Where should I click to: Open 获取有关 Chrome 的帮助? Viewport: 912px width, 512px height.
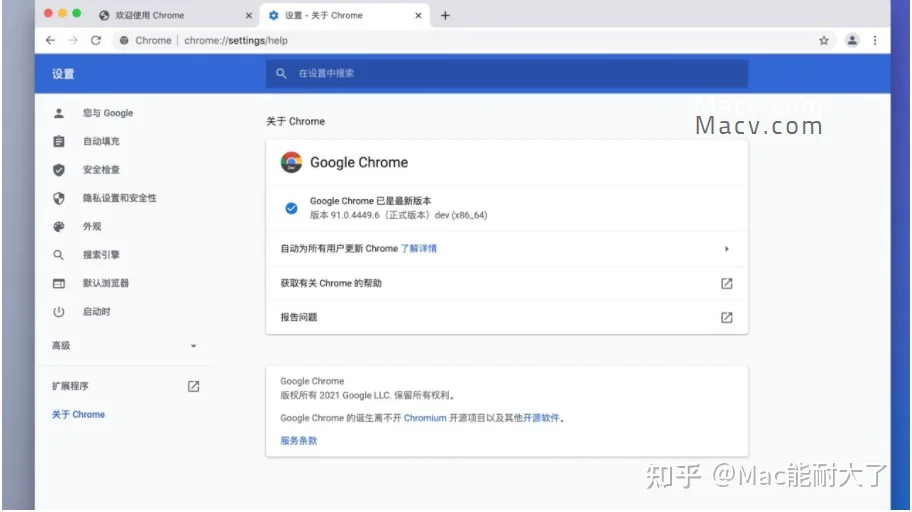(x=507, y=283)
